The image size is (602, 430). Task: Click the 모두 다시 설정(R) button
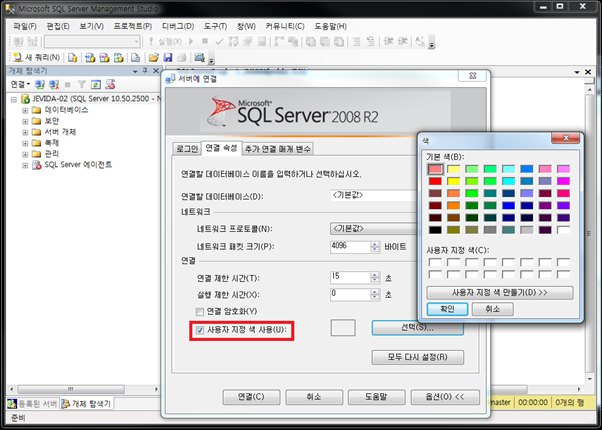point(418,357)
